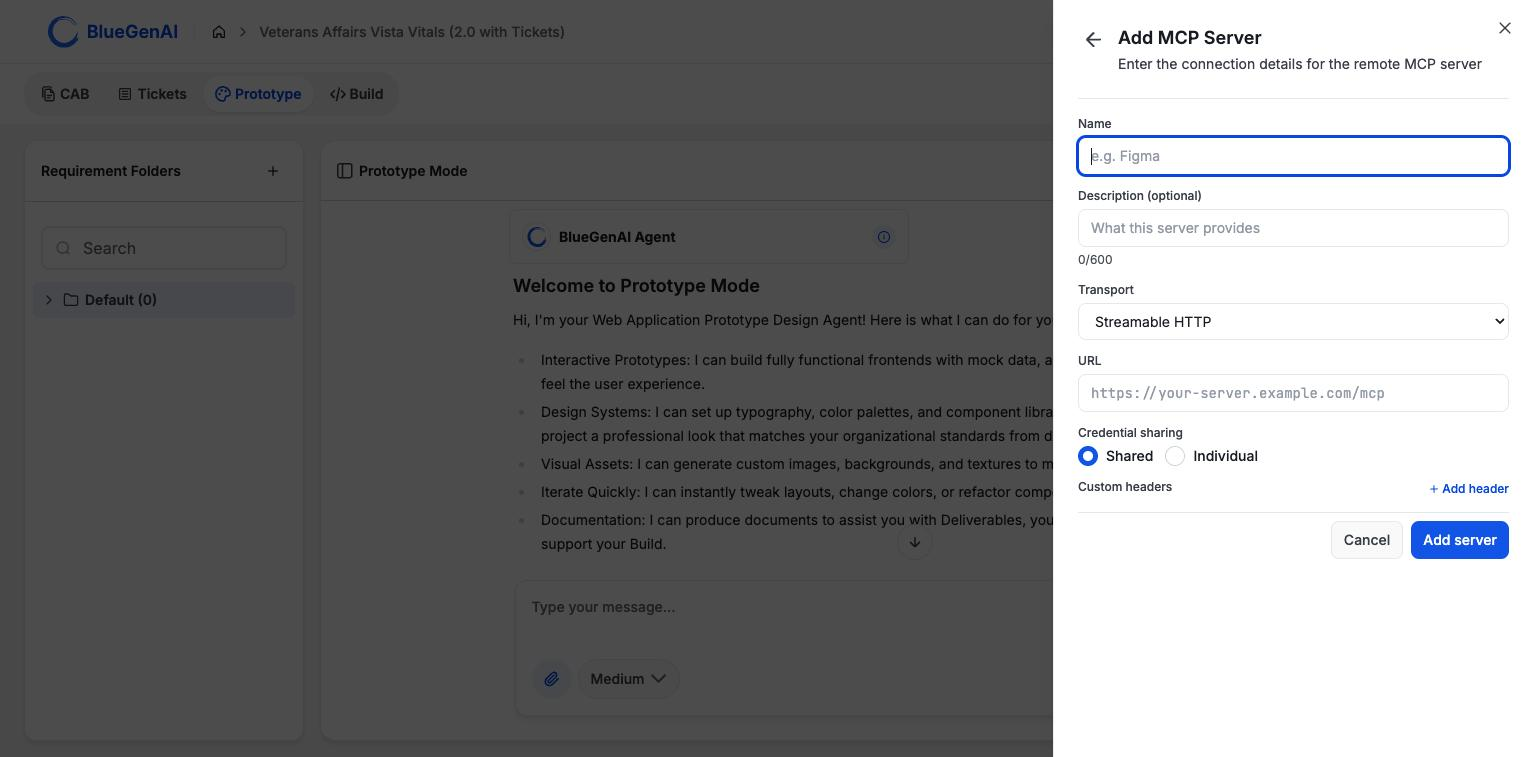Click the Welcome to Prototype Mode heading

[636, 286]
